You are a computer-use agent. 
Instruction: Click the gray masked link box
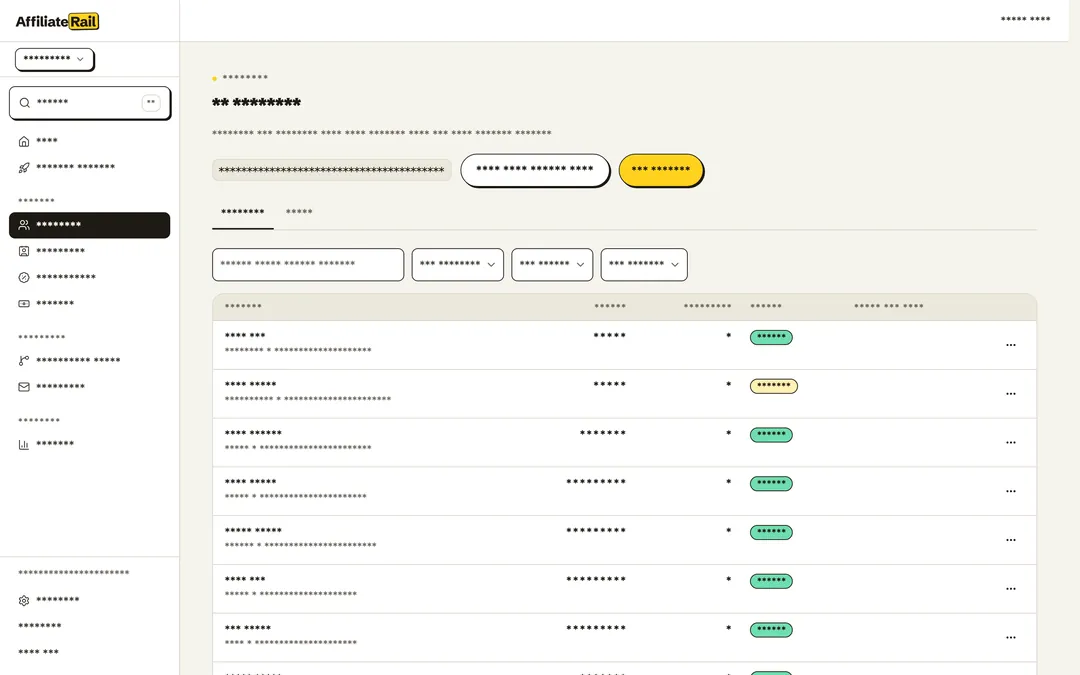tap(331, 170)
